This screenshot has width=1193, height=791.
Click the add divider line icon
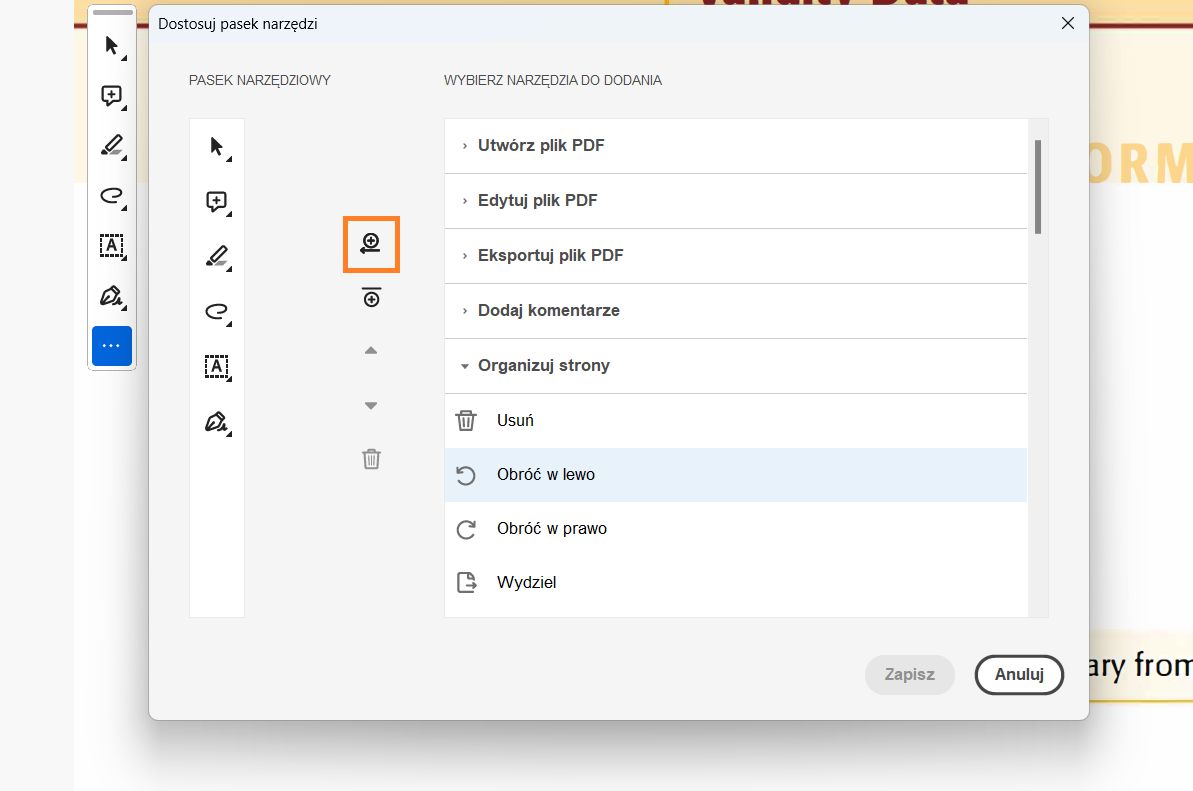tap(371, 297)
